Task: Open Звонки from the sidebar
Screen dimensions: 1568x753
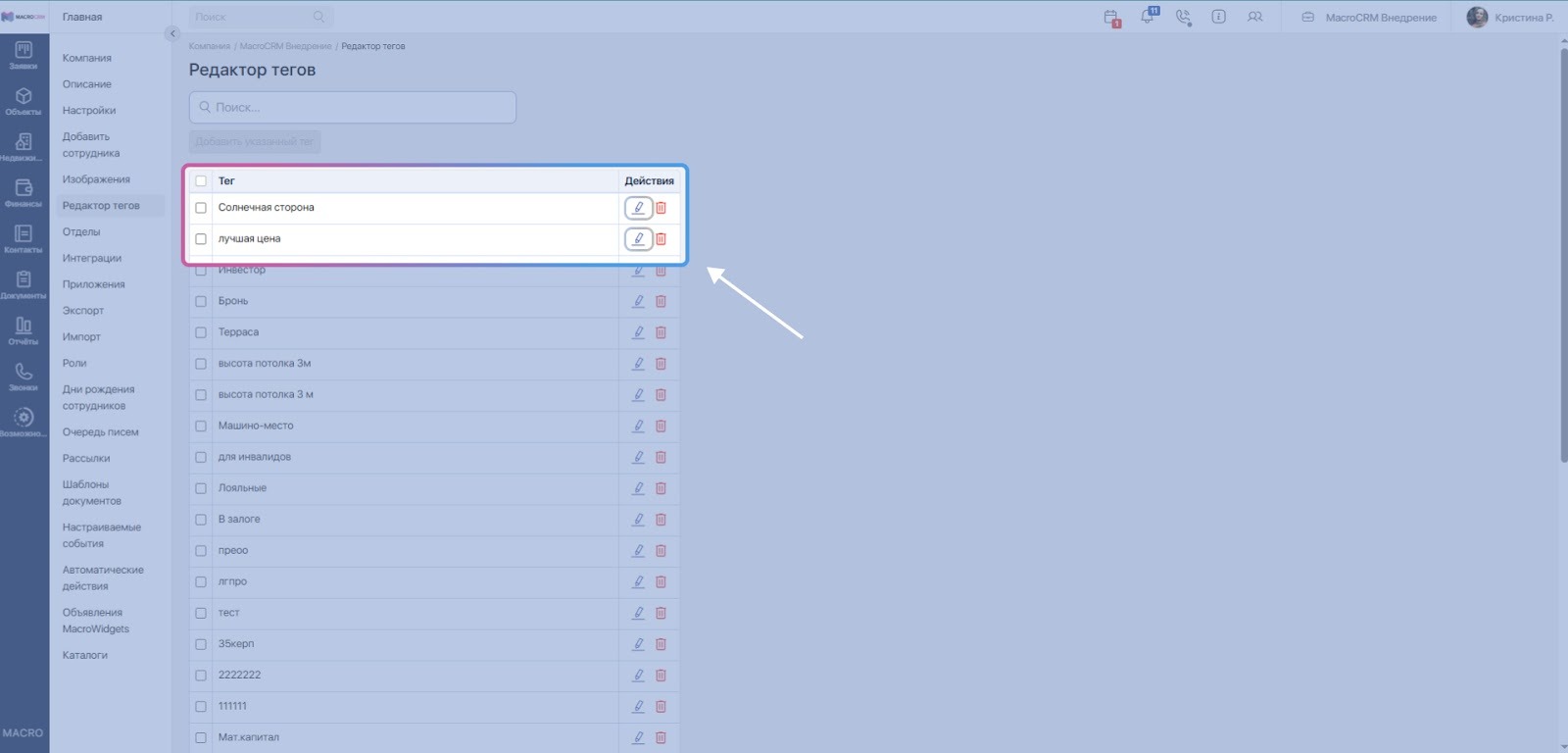Action: [x=24, y=376]
